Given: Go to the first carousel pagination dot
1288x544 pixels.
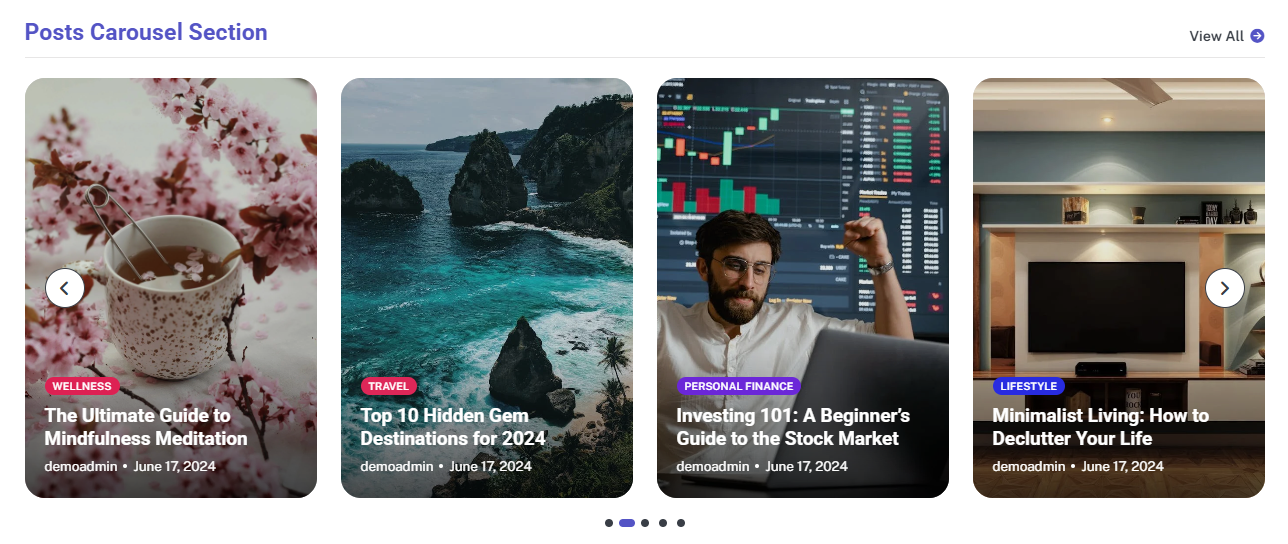Looking at the screenshot, I should (609, 523).
